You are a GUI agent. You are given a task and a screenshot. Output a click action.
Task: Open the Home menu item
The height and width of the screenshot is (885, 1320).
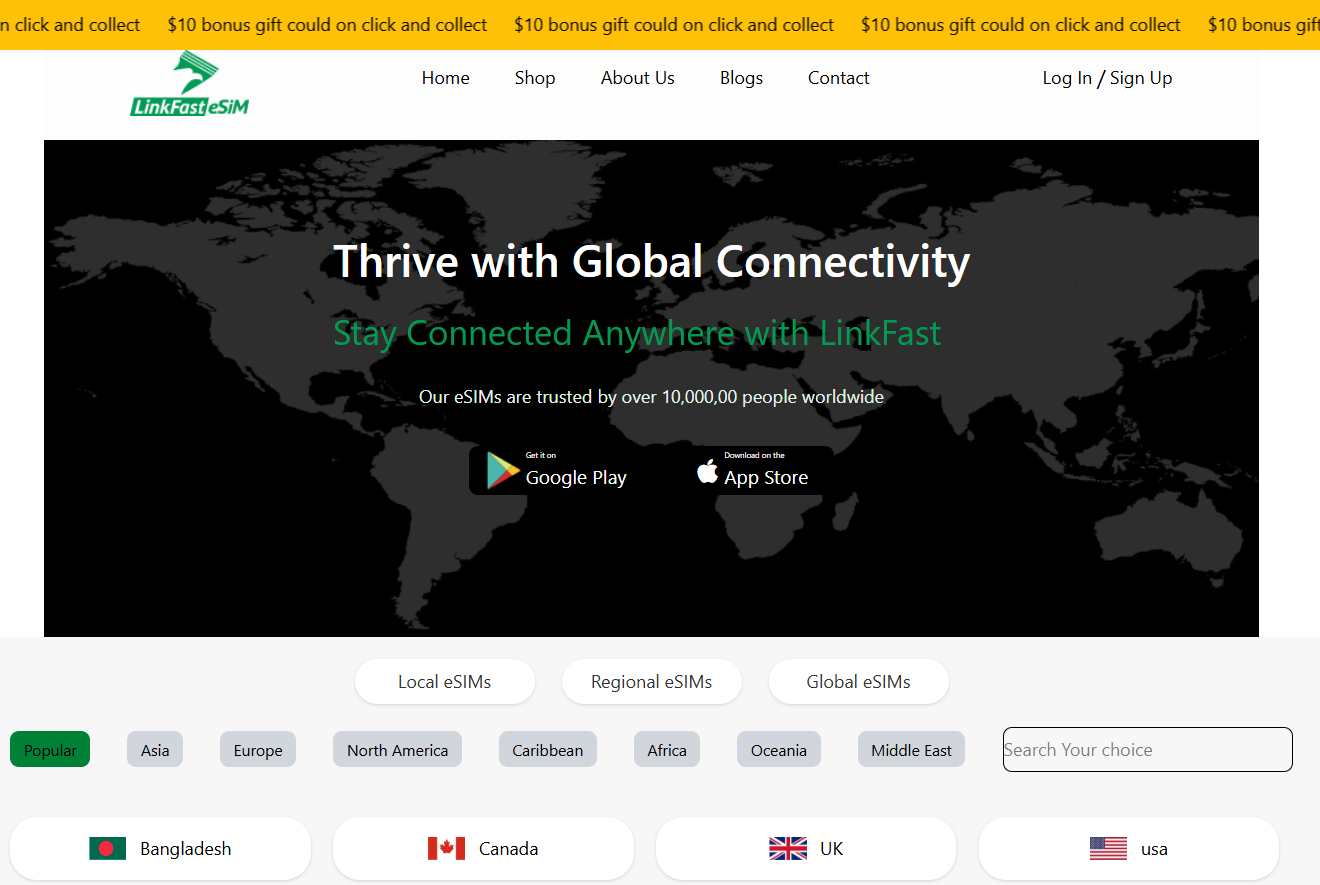445,78
